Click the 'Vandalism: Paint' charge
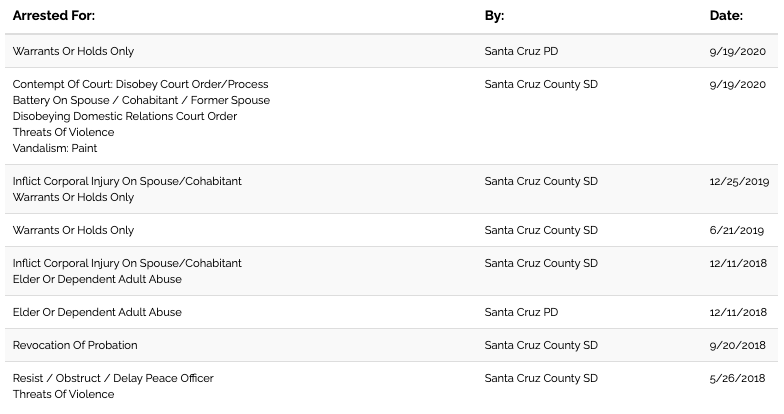The height and width of the screenshot is (414, 784). (55, 148)
